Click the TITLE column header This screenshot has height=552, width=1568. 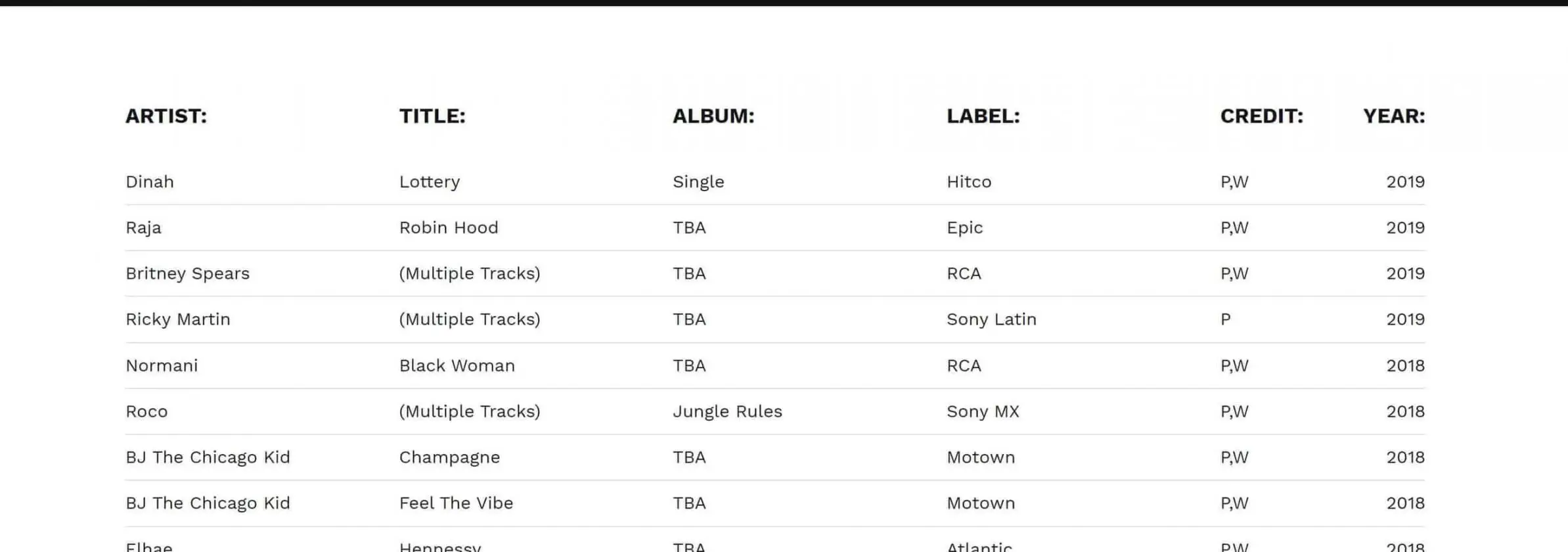pos(432,116)
